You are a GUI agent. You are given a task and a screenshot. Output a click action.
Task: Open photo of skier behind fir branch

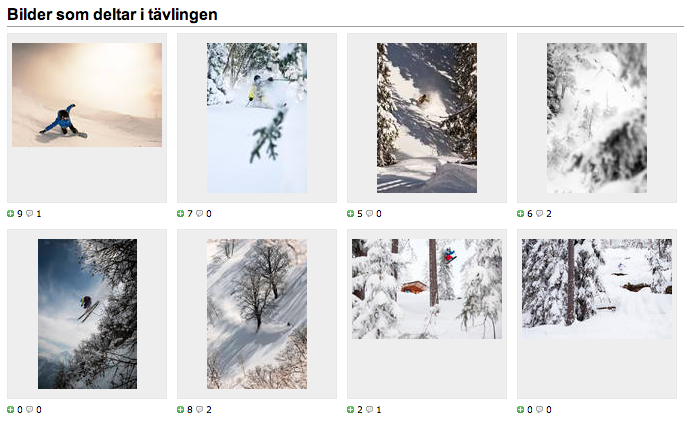[257, 118]
